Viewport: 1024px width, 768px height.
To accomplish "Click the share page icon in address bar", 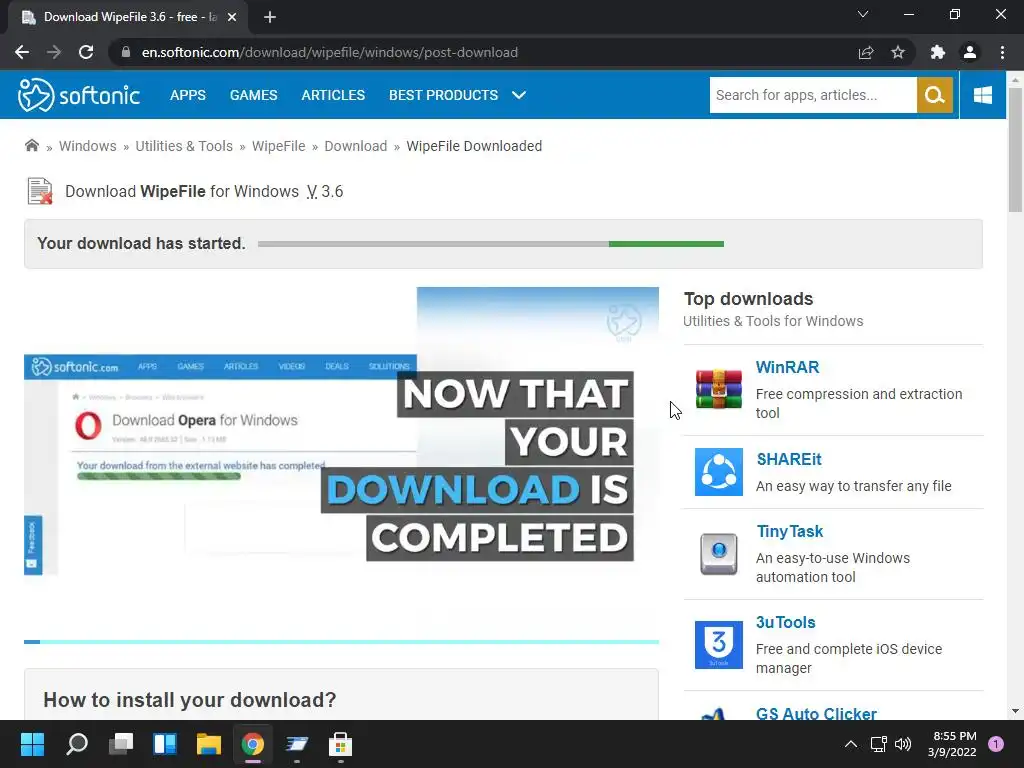I will [x=866, y=52].
